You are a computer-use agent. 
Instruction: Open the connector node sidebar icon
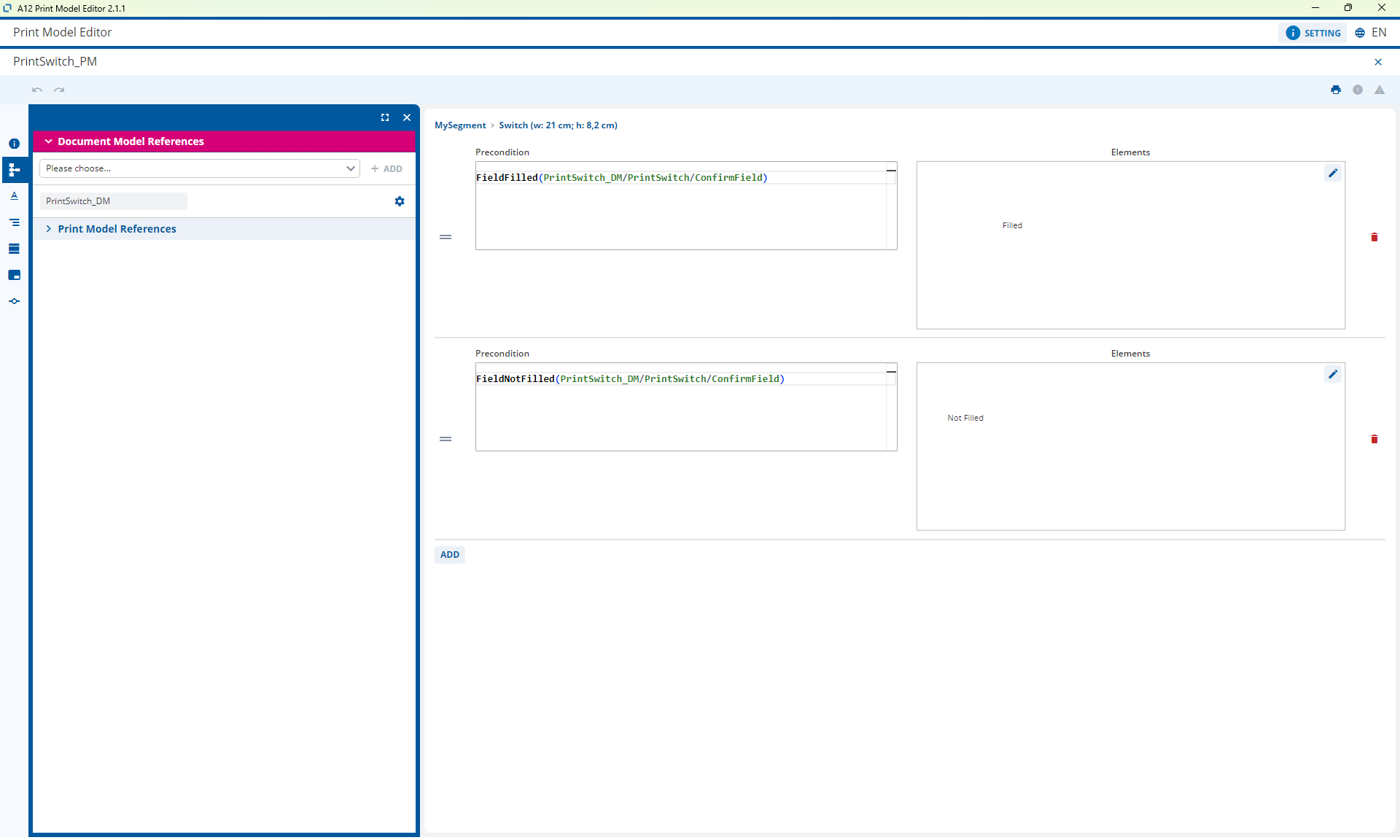tap(14, 301)
